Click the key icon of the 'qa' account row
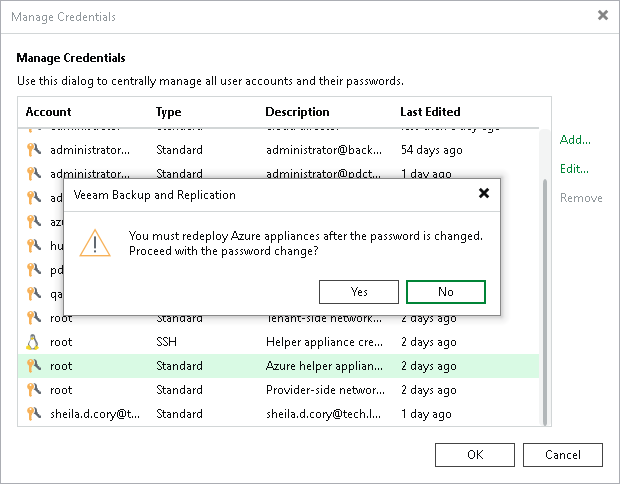620x484 pixels. [34, 294]
